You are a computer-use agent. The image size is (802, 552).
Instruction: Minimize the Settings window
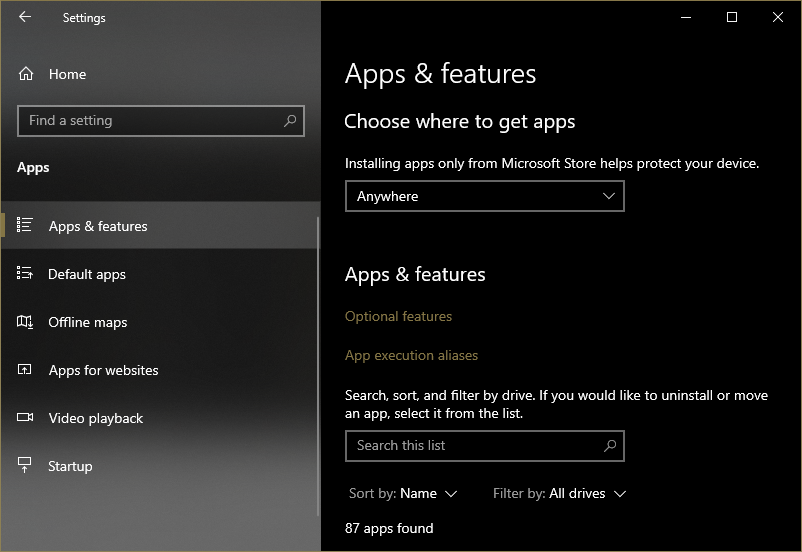click(686, 17)
